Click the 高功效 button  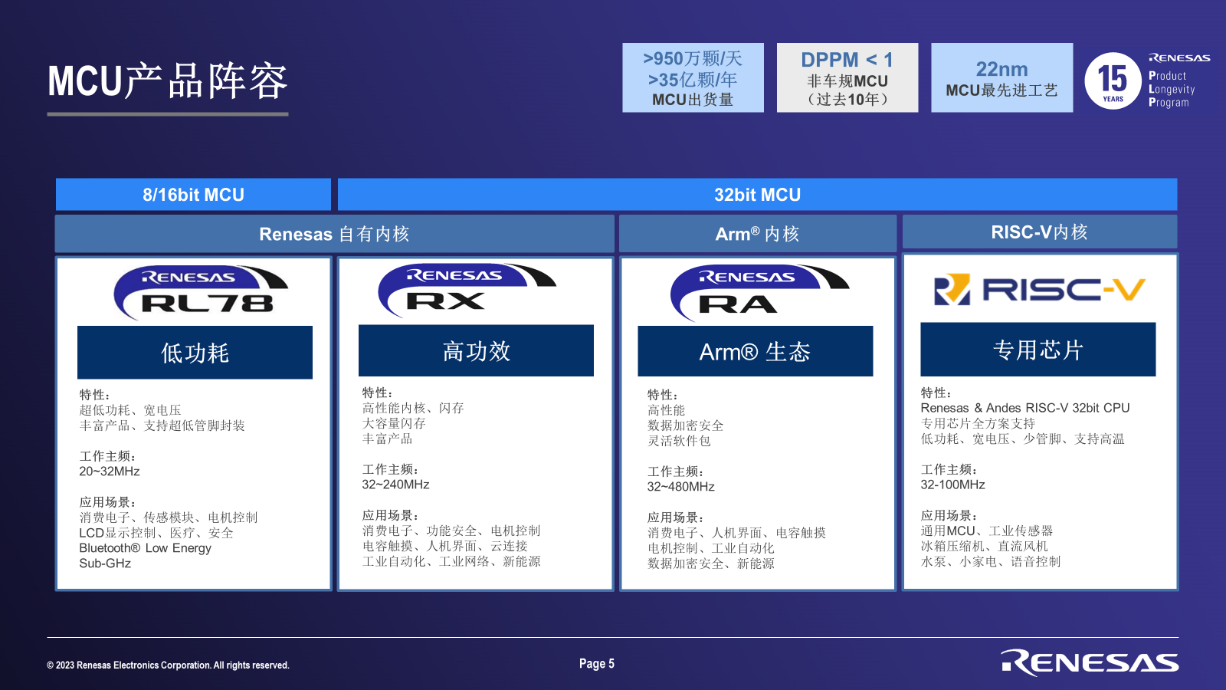[476, 351]
